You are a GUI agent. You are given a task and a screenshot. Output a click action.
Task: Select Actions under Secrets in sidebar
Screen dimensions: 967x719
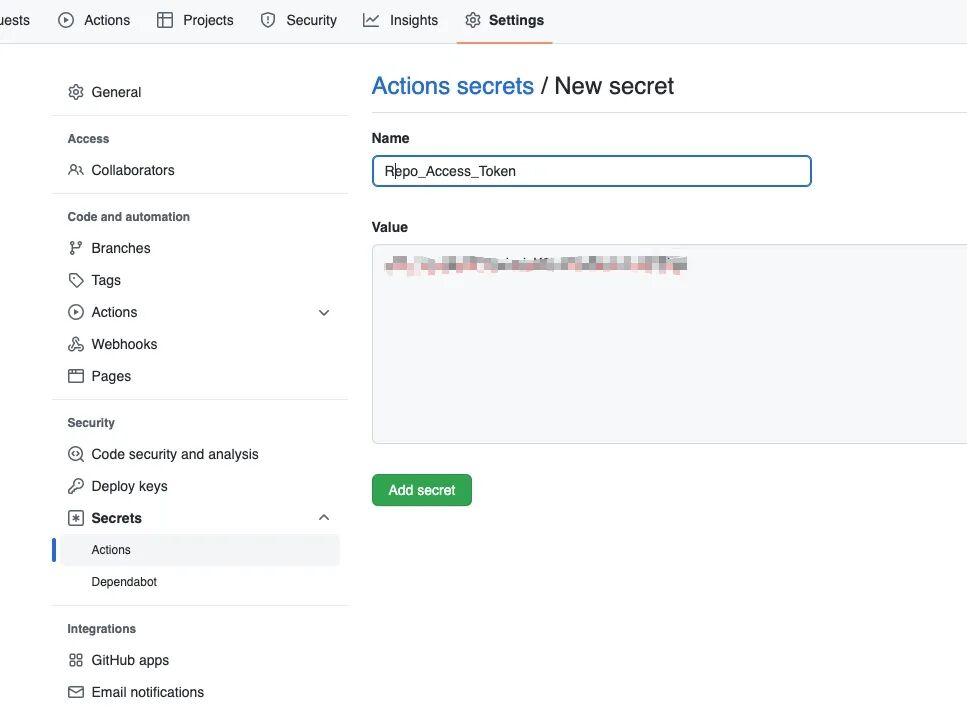200,549
